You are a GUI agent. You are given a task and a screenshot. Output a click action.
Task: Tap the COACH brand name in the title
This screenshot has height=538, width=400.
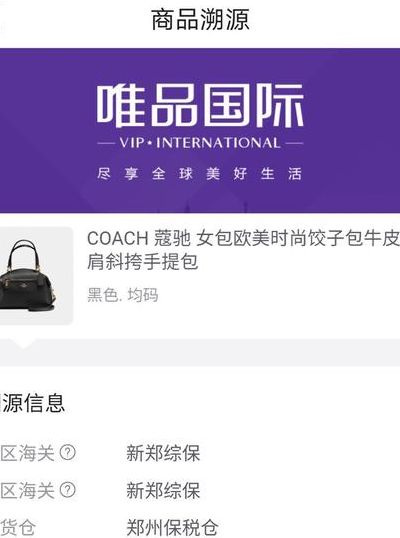click(118, 238)
